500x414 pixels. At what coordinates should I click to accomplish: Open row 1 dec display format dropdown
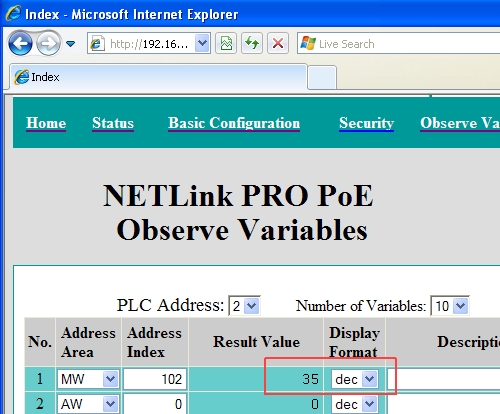pos(354,379)
